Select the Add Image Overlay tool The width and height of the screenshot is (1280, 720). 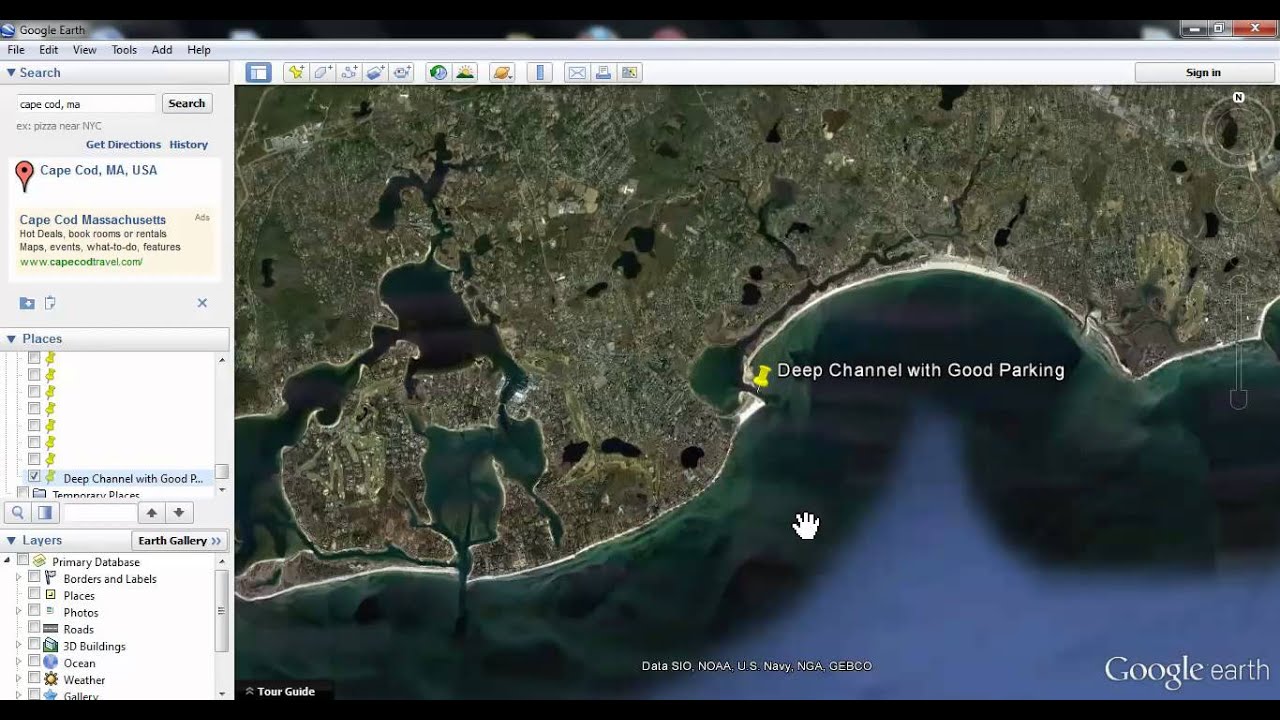[376, 72]
